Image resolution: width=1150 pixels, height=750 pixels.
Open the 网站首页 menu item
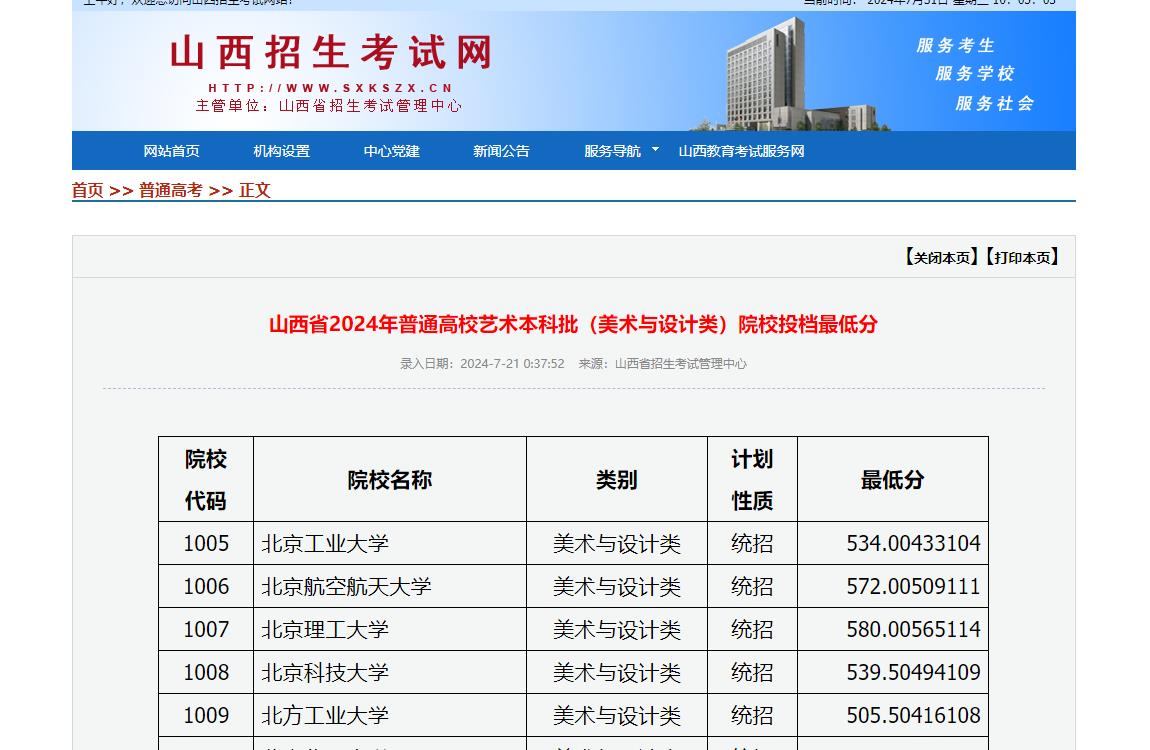[171, 151]
